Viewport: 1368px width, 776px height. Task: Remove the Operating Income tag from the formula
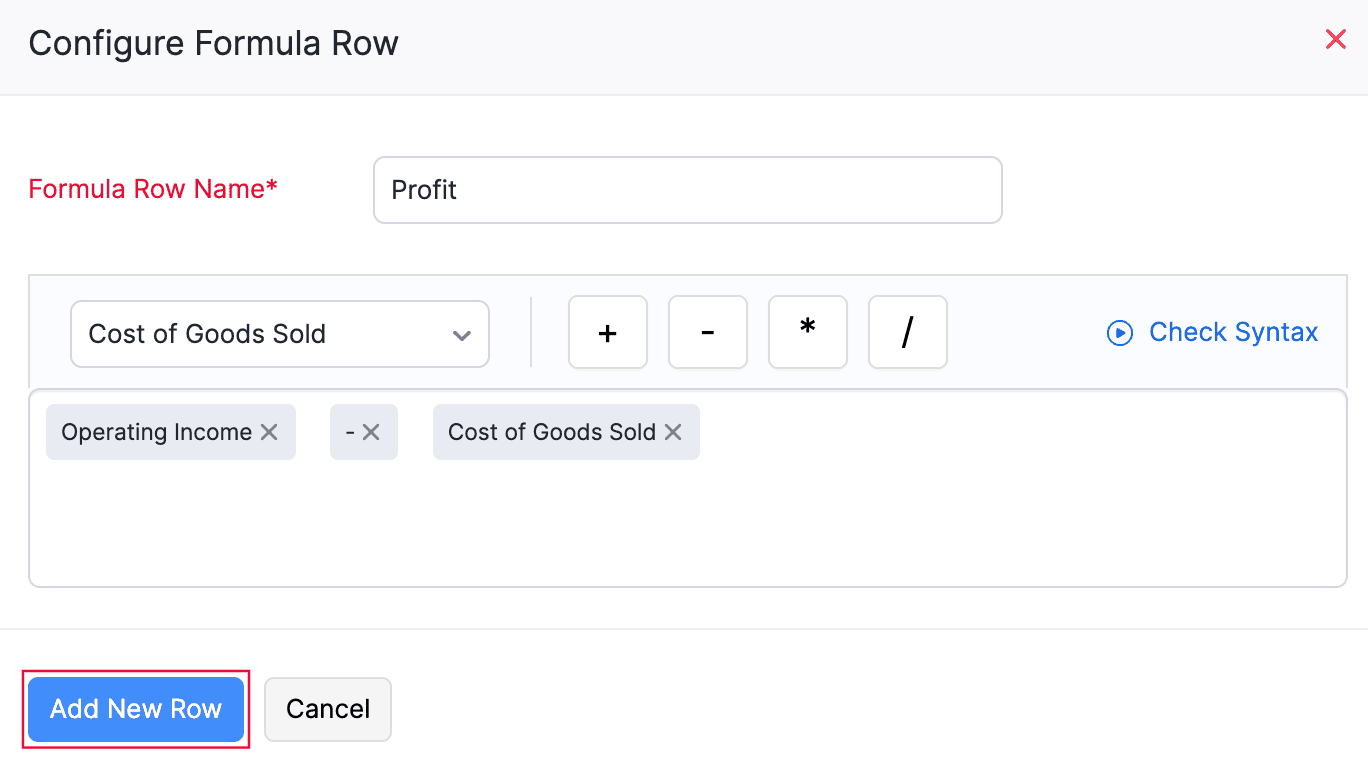[x=269, y=432]
